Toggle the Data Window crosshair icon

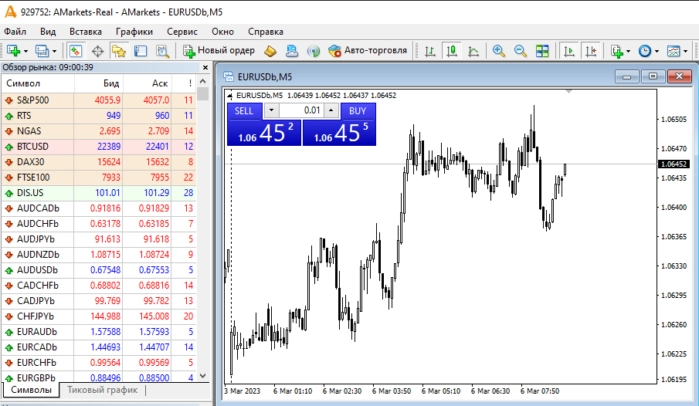[97, 51]
